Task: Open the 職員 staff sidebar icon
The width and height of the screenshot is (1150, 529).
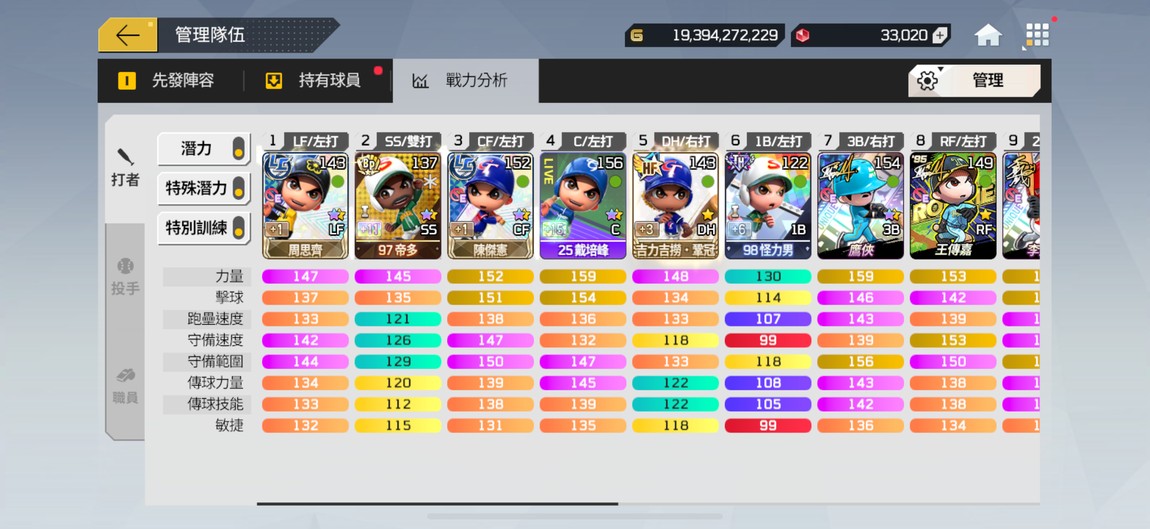Action: tap(125, 386)
